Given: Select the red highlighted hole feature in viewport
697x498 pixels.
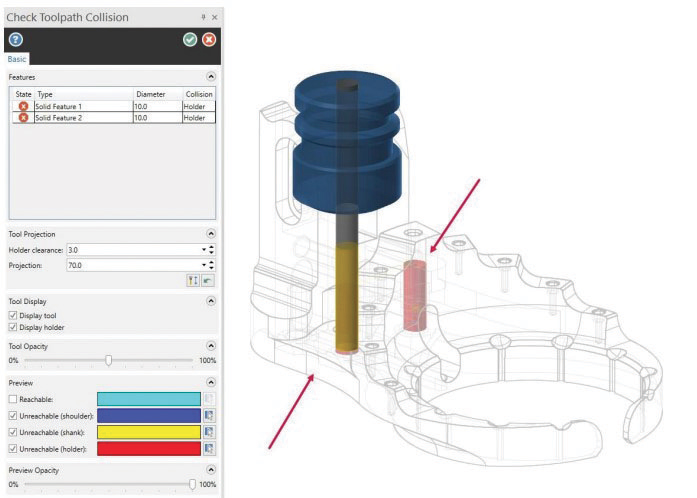Looking at the screenshot, I should pos(415,296).
